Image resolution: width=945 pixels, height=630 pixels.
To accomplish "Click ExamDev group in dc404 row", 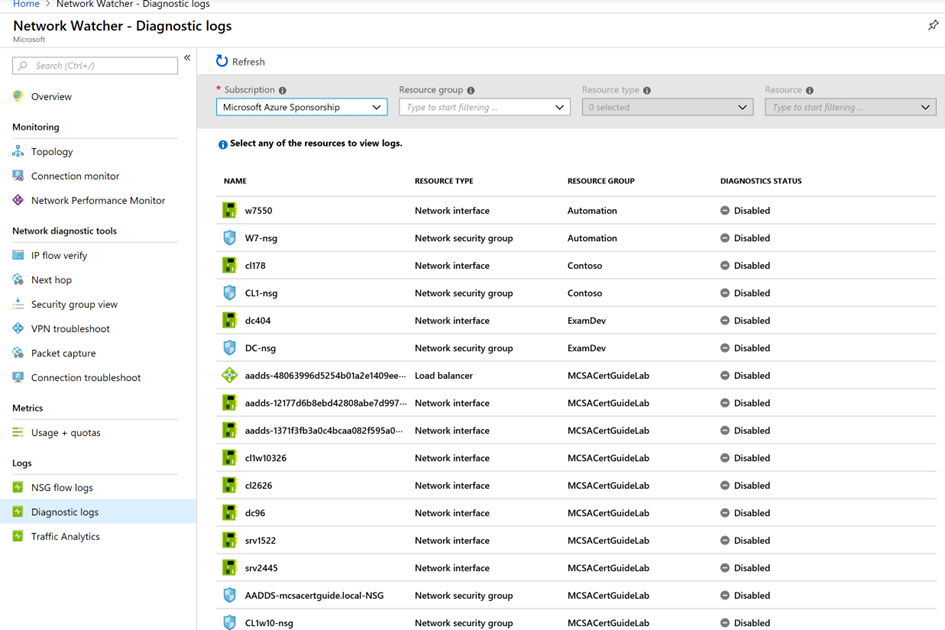I will [x=586, y=320].
